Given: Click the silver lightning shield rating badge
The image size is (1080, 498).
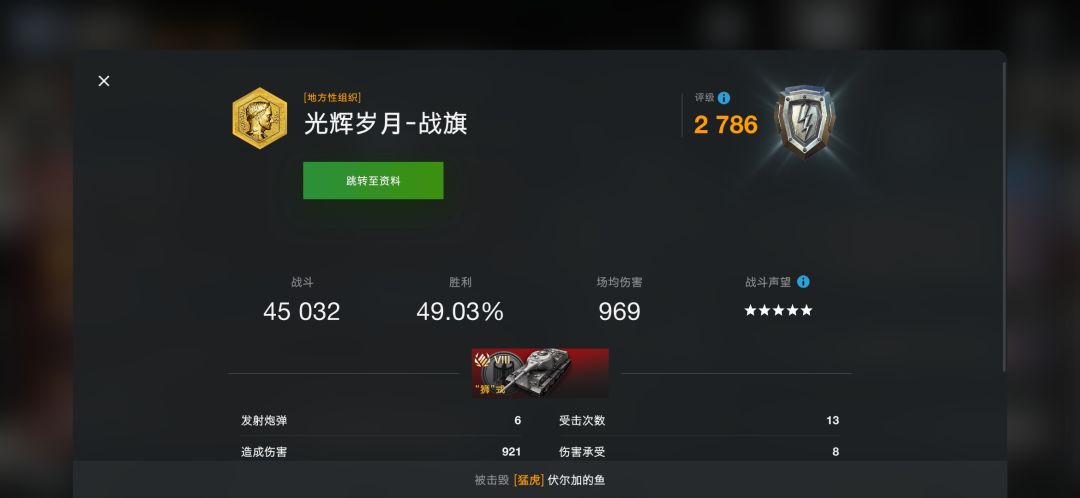Looking at the screenshot, I should (x=804, y=121).
